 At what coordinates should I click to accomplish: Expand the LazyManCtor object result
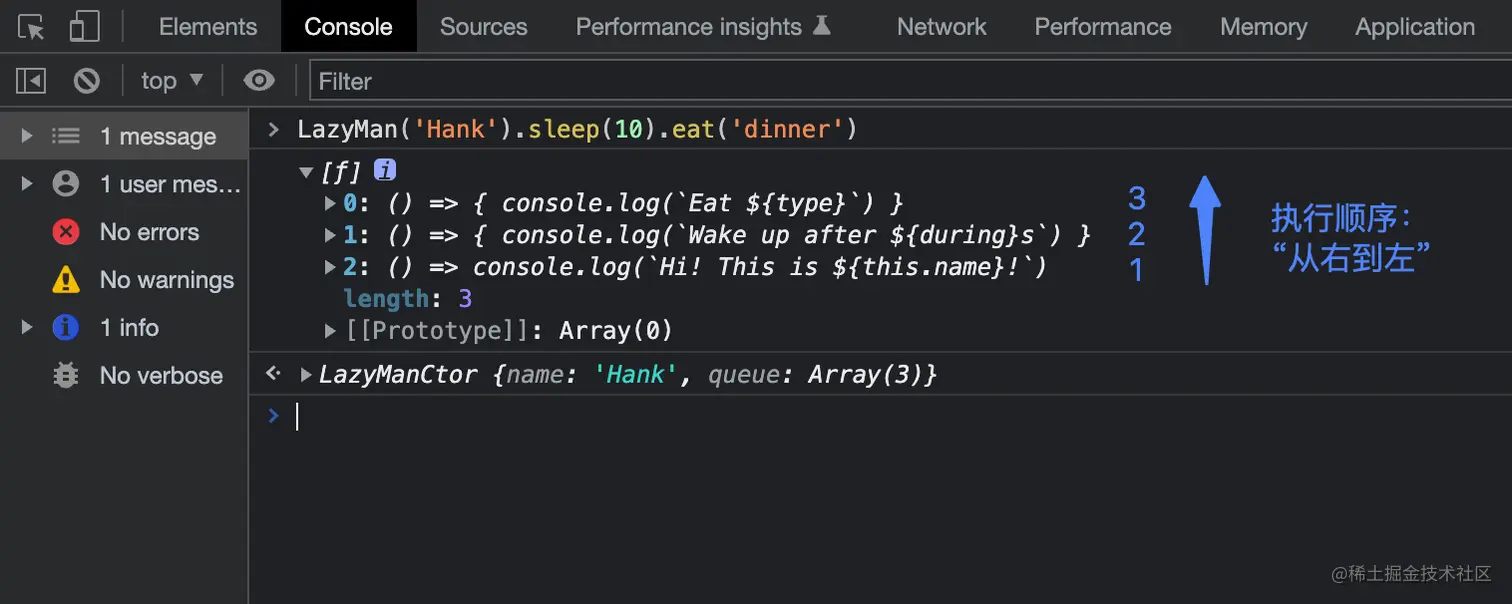[x=306, y=375]
